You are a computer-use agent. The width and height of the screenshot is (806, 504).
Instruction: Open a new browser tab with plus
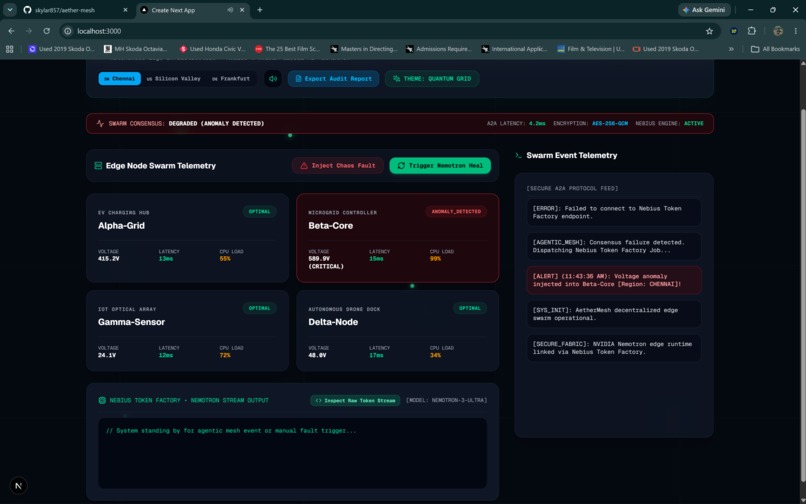[x=260, y=10]
